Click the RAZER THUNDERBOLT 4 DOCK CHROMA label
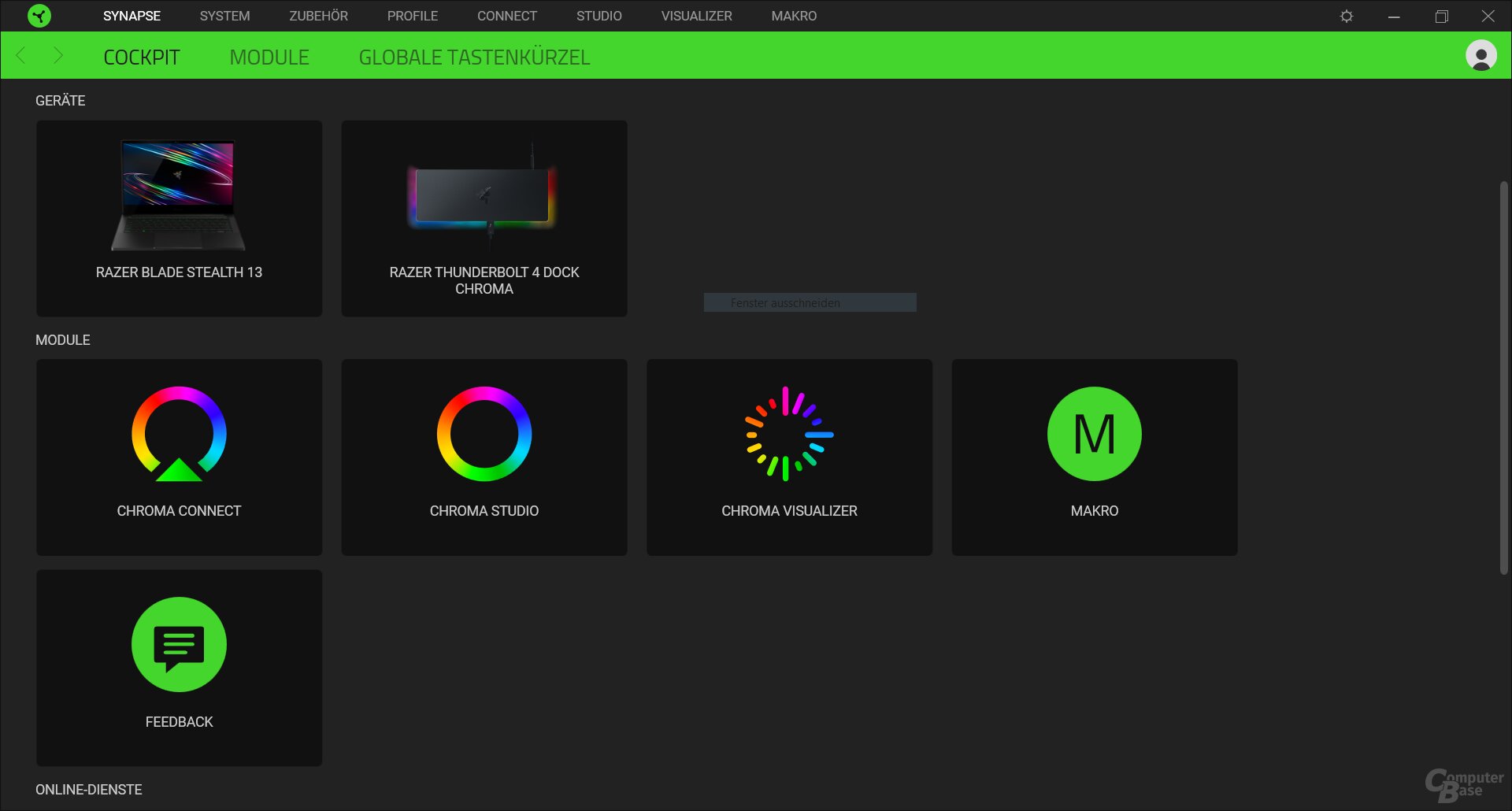 tap(484, 280)
